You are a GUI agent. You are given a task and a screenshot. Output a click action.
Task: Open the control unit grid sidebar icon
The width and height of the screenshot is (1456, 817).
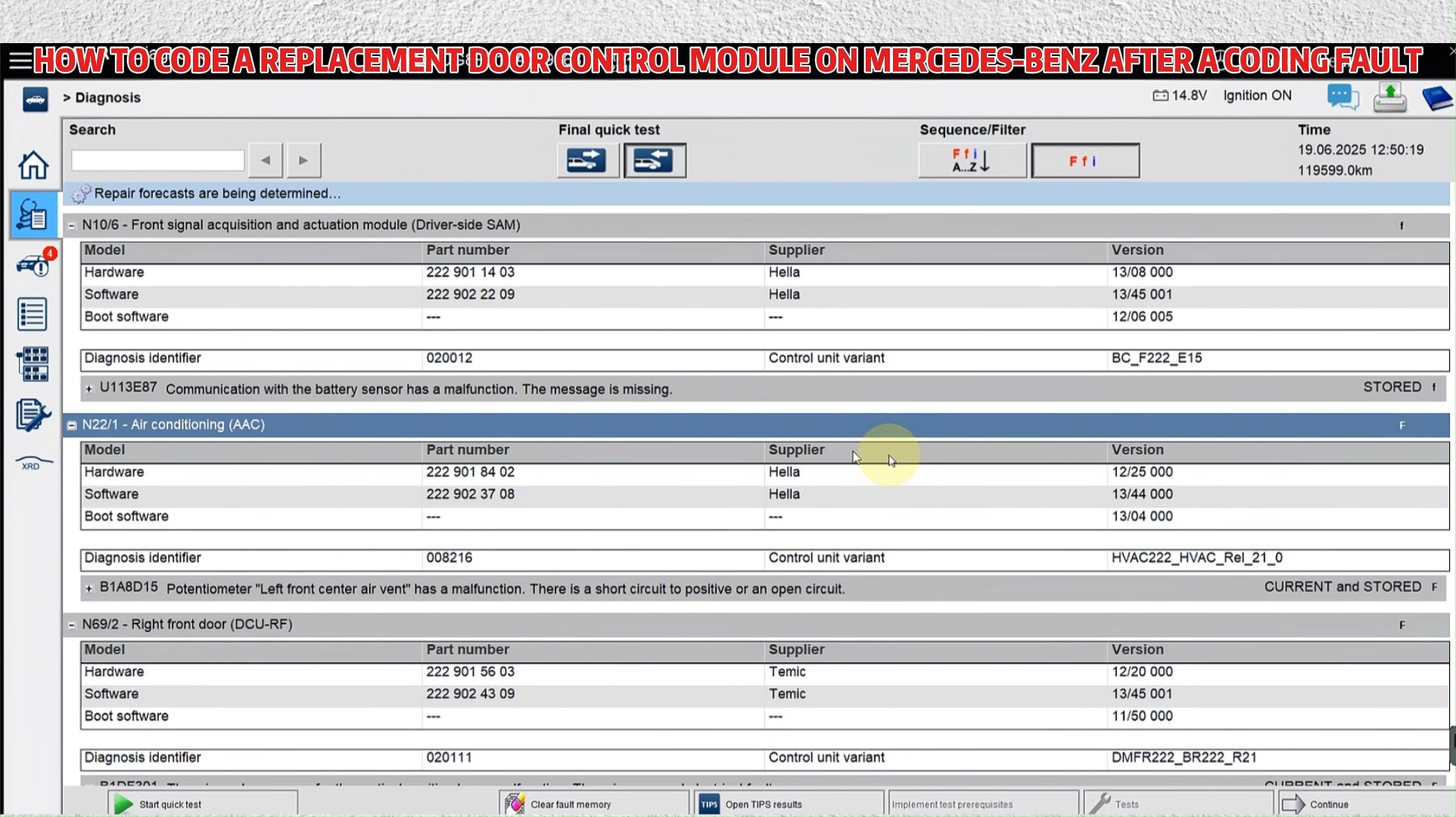pos(33,364)
